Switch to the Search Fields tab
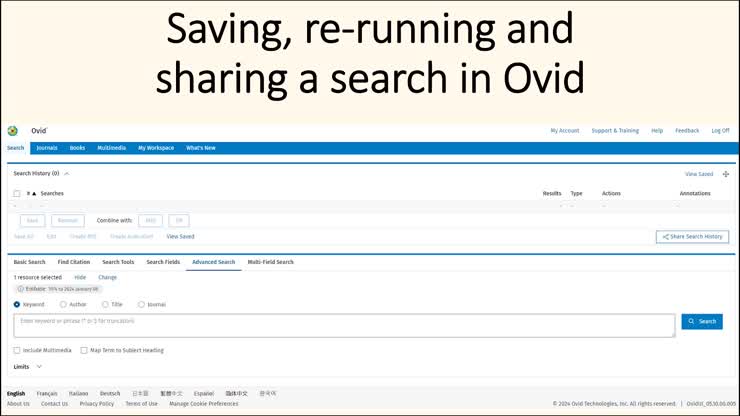Viewport: 740px width, 416px height. 163,262
